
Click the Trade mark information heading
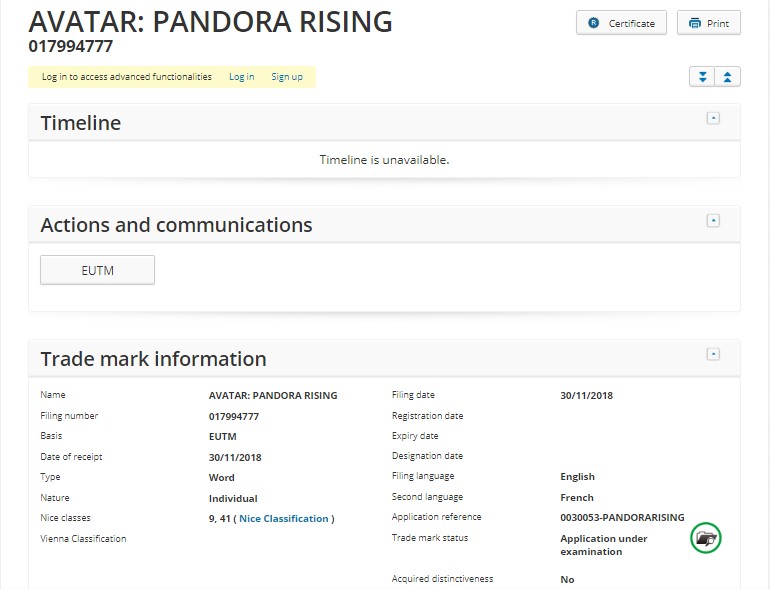[153, 359]
